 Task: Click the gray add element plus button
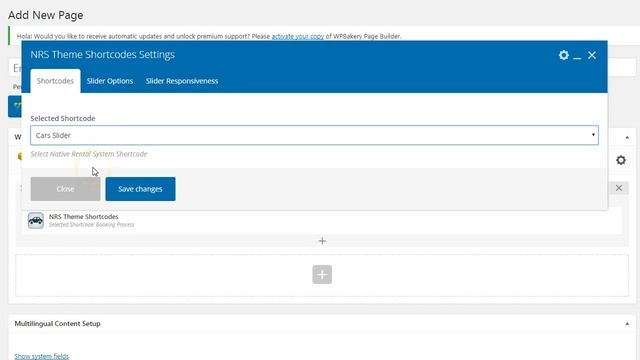[x=322, y=274]
